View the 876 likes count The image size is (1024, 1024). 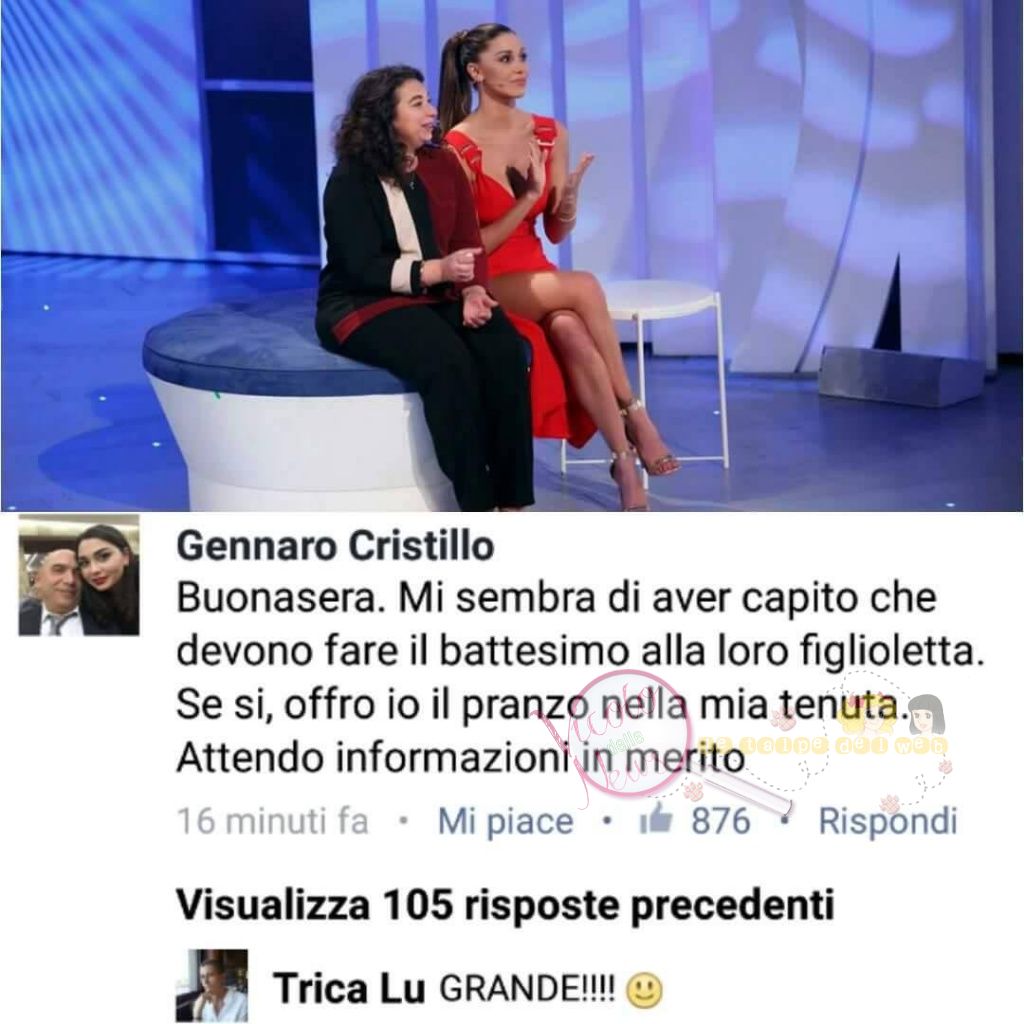click(x=721, y=820)
